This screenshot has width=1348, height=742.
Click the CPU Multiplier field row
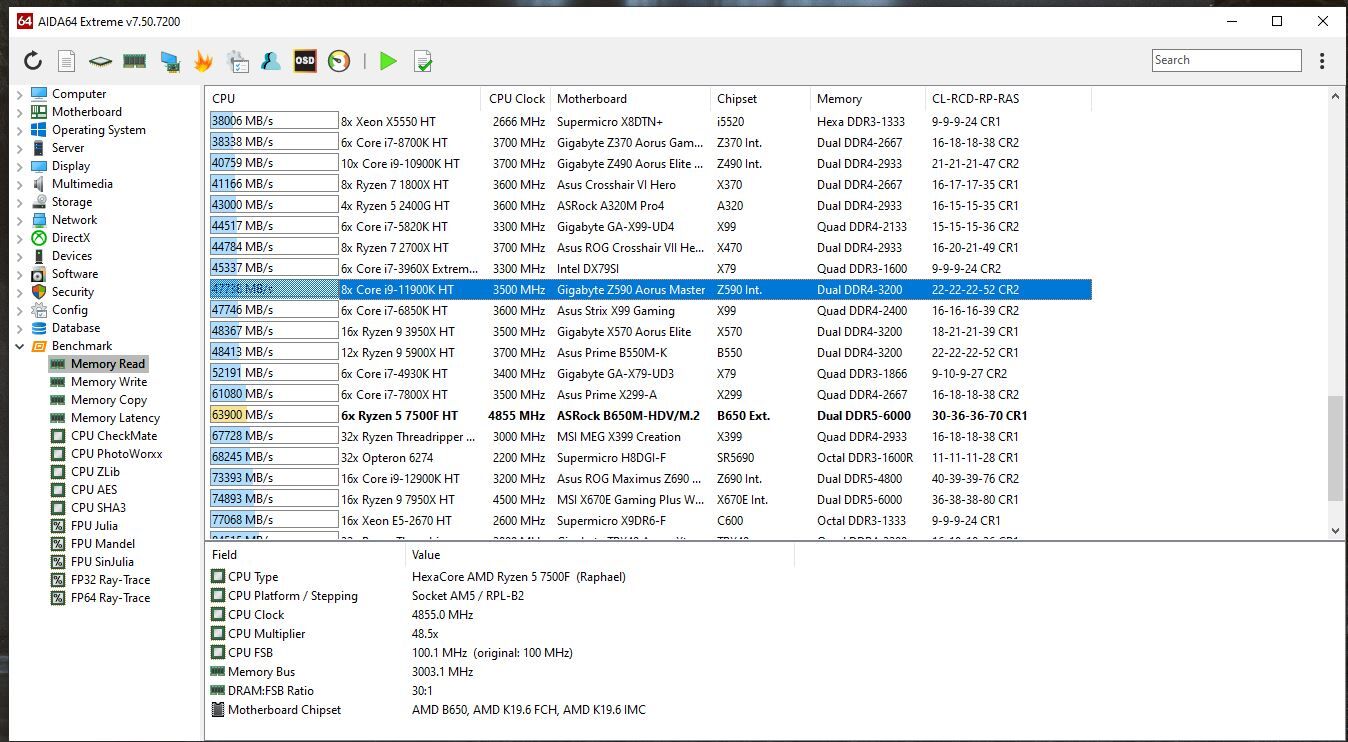pos(500,634)
